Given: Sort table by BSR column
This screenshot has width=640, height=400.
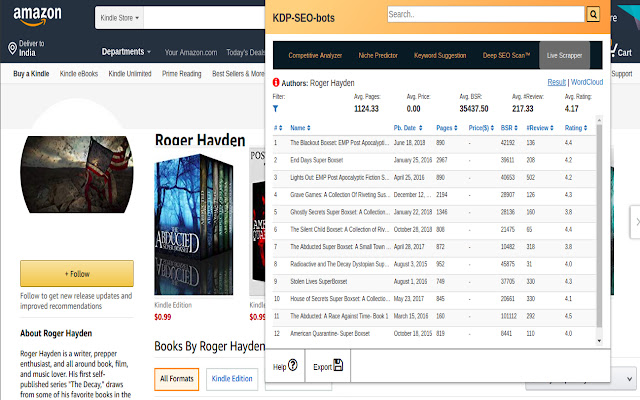Looking at the screenshot, I should point(509,128).
